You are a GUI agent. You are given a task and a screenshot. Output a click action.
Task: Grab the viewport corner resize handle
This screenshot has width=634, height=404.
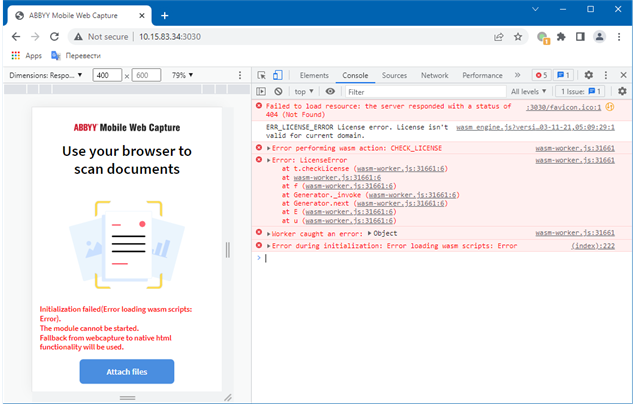coord(228,398)
